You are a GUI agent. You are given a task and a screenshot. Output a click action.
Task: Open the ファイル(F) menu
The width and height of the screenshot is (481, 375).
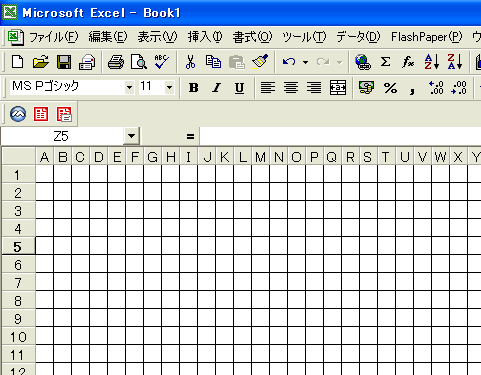53,37
